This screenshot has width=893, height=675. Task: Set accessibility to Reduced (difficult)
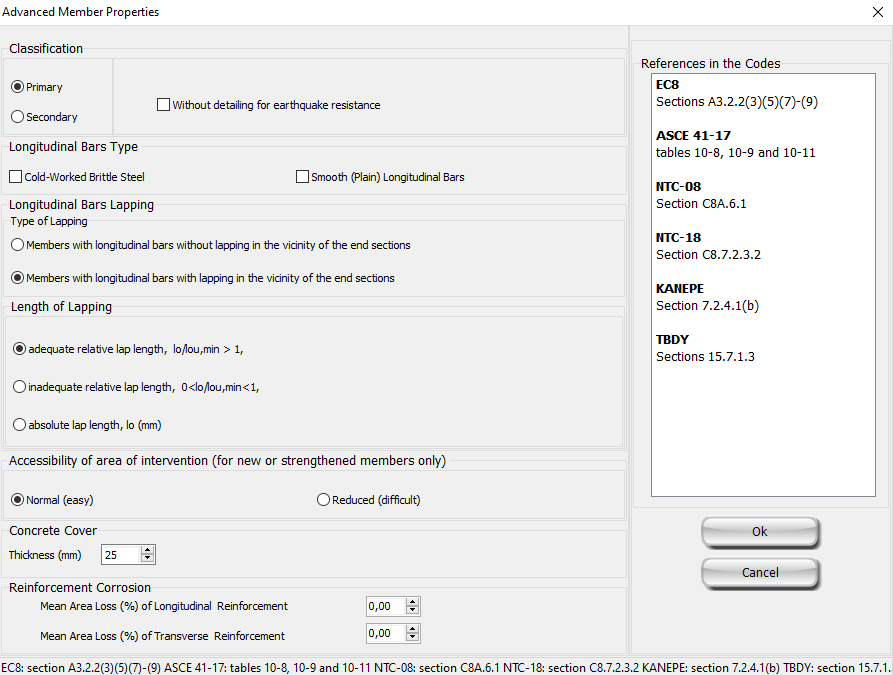tap(323, 500)
